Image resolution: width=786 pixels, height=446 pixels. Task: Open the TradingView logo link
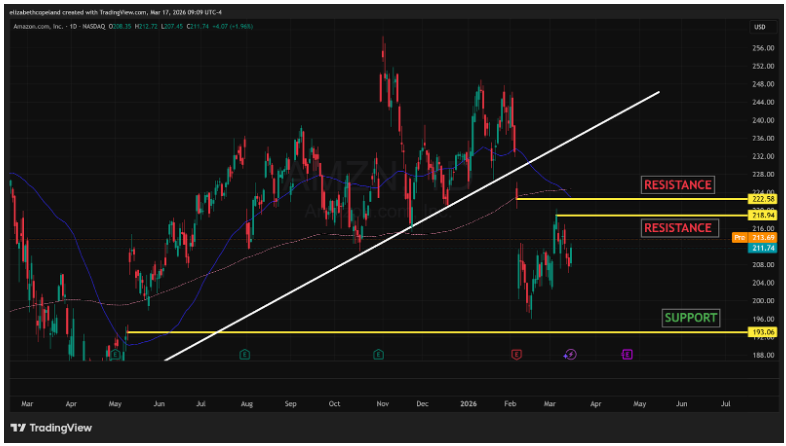(x=51, y=428)
